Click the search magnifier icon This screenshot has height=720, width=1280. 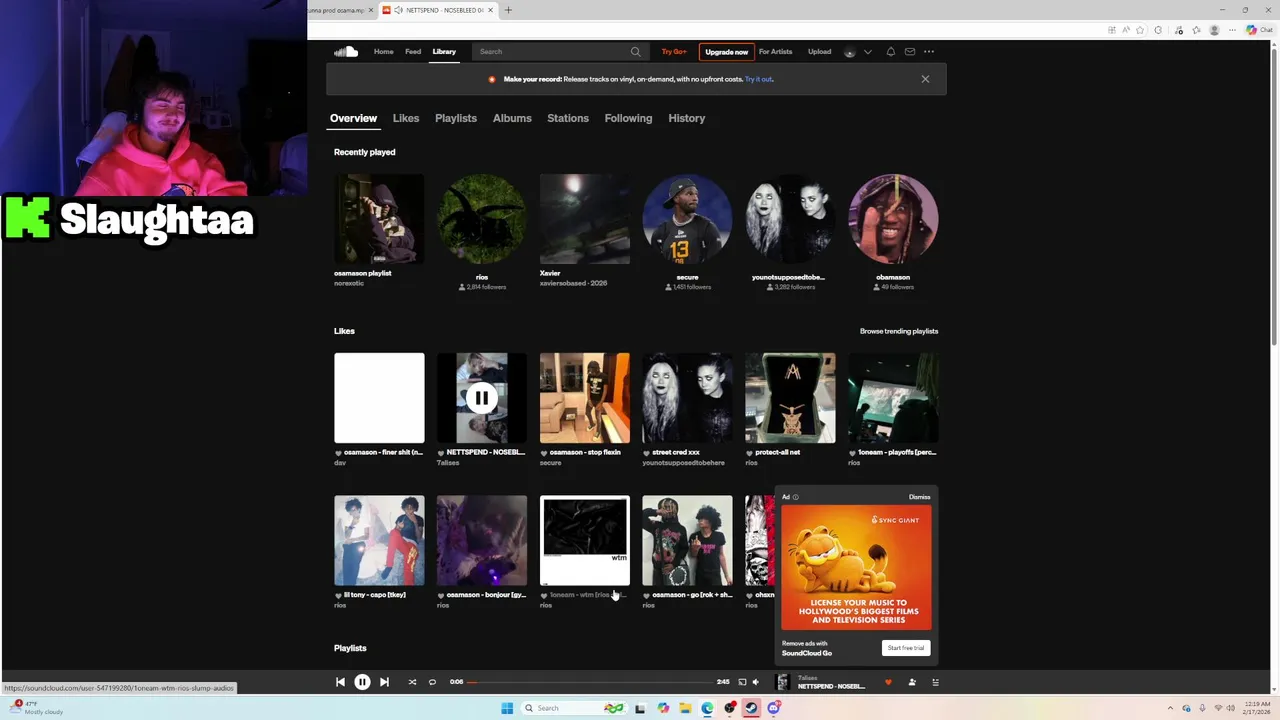click(x=635, y=52)
